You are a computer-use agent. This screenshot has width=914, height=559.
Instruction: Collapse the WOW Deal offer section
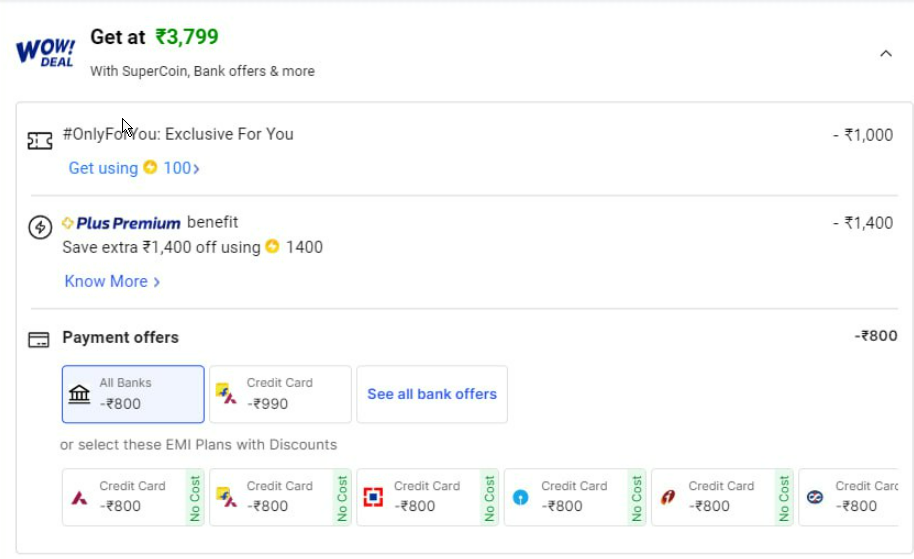pyautogui.click(x=885, y=54)
